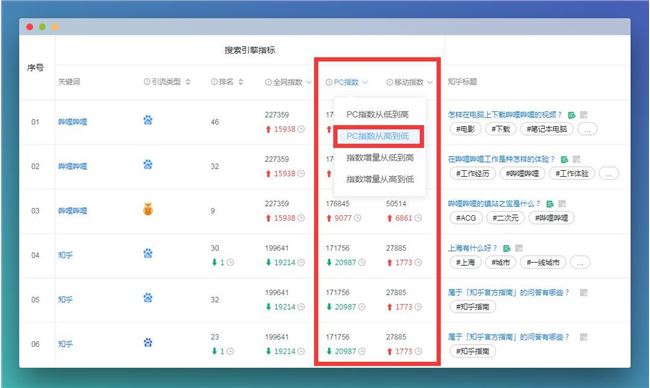Click the clock icon beside 15938 in row 01
The image size is (650, 388).
[x=301, y=129]
